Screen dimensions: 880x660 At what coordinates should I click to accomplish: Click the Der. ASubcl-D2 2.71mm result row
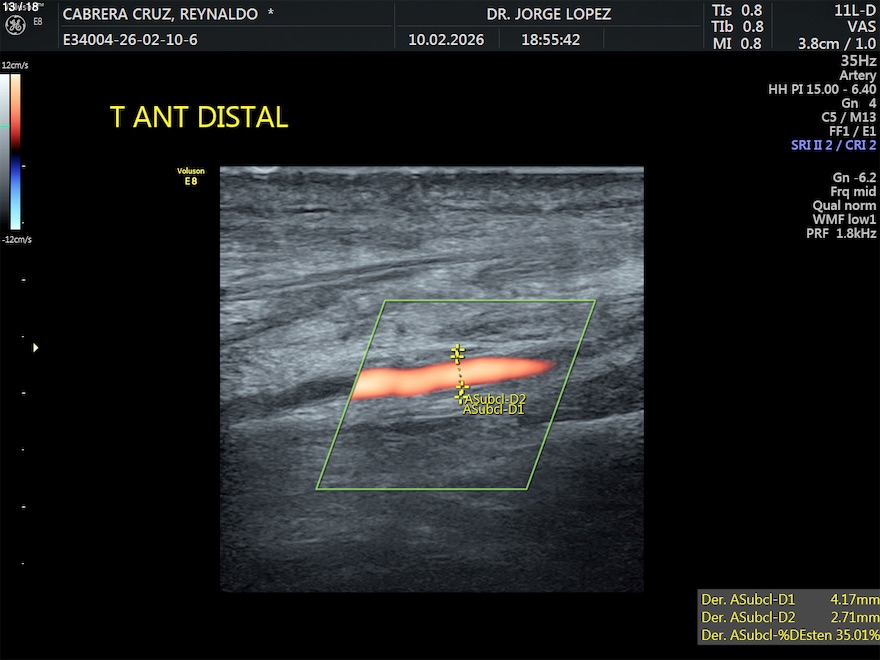[x=789, y=617]
